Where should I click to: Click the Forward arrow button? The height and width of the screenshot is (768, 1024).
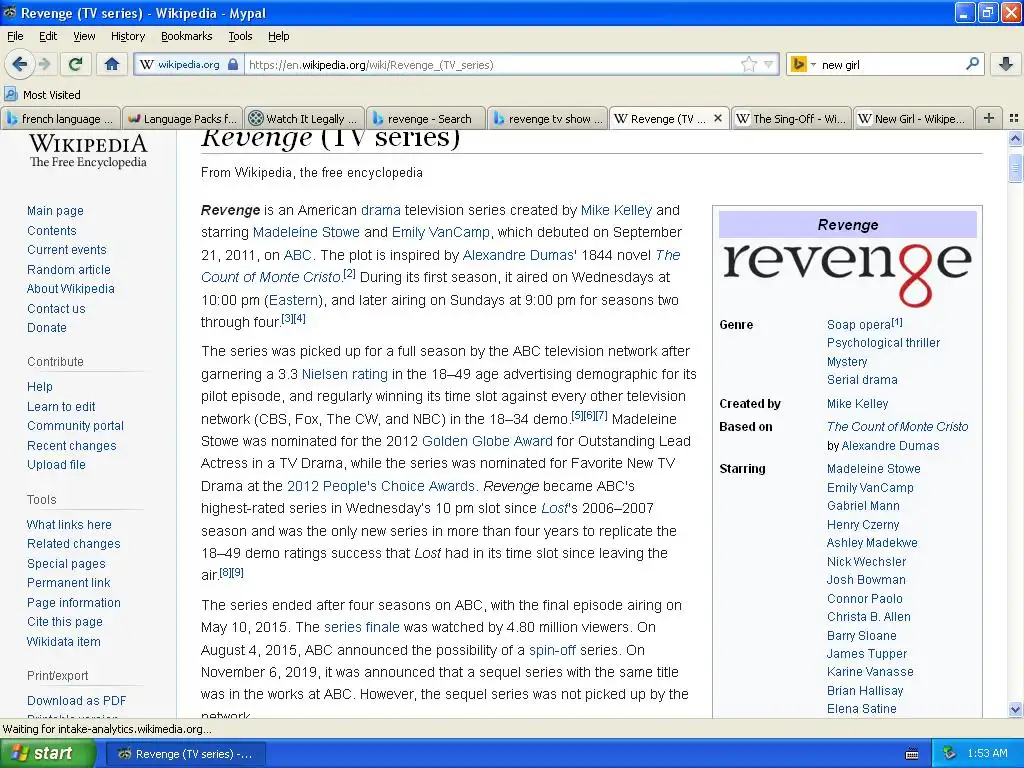click(44, 64)
